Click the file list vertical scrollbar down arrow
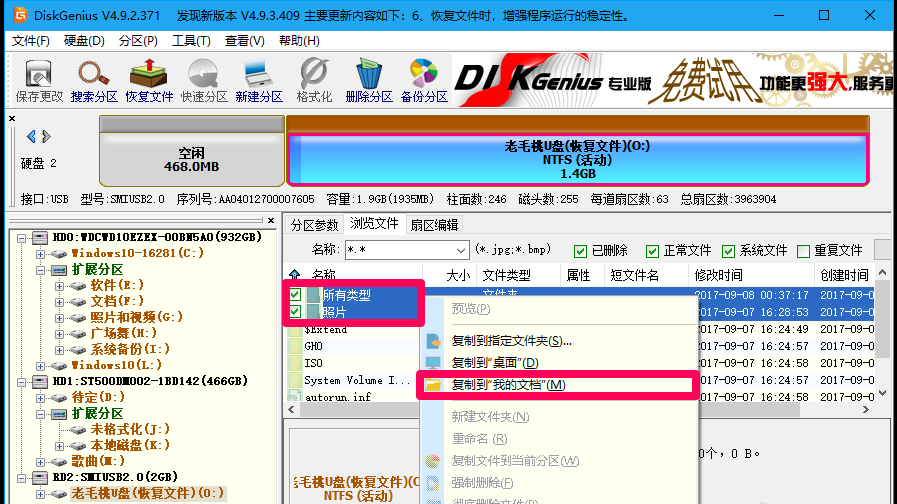The width and height of the screenshot is (897, 504). click(883, 393)
